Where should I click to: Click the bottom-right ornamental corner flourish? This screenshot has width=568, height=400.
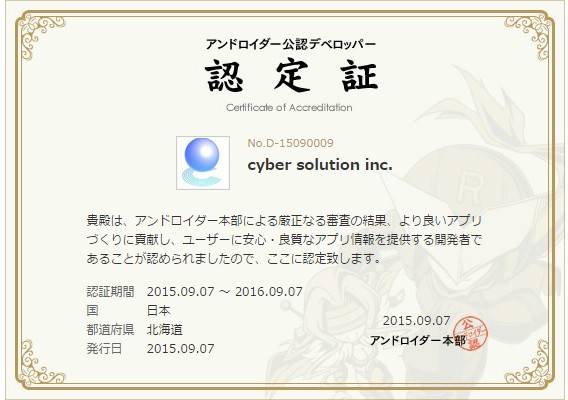(527, 362)
